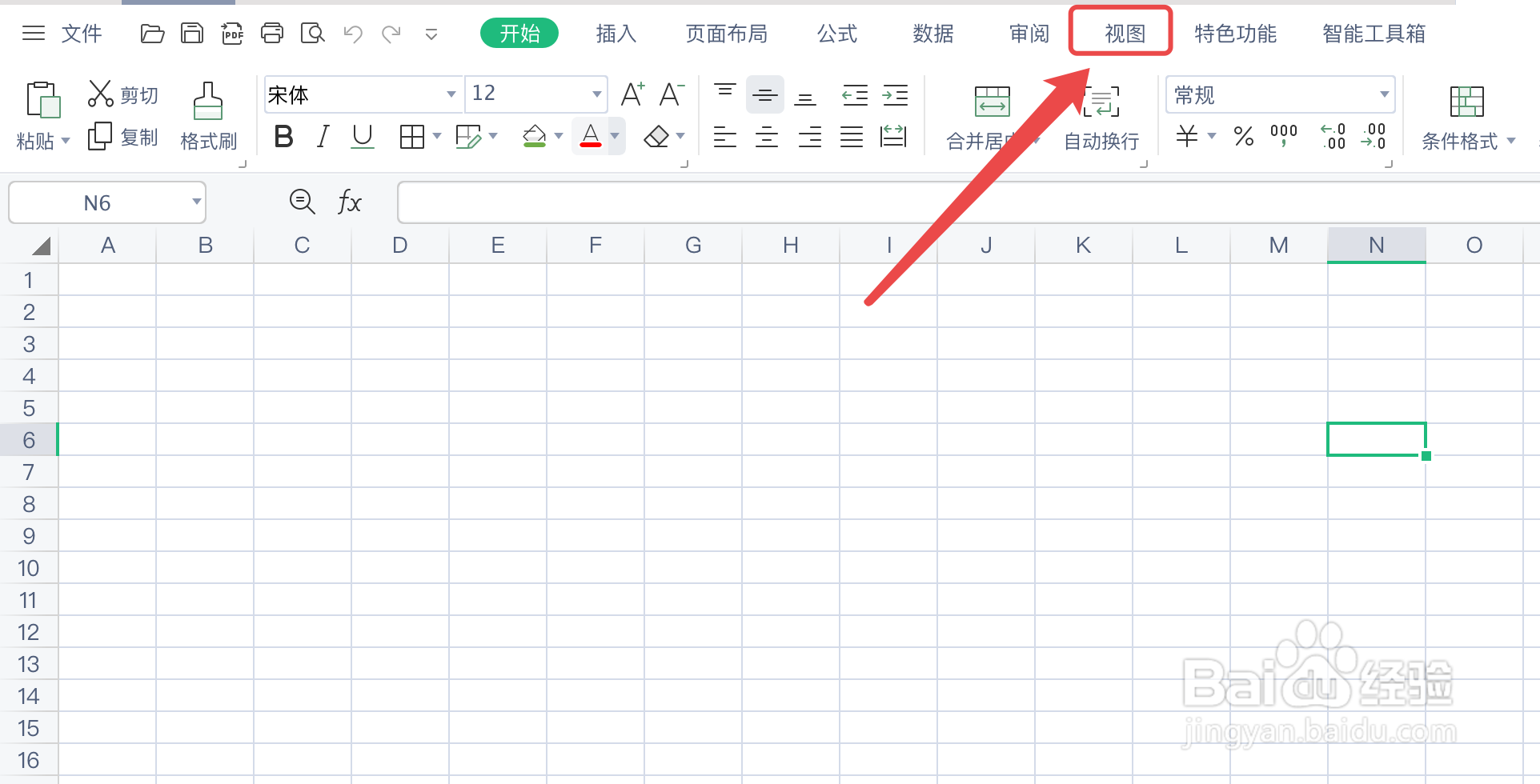The width and height of the screenshot is (1540, 784).
Task: Export to PDF icon
Action: pos(232,34)
